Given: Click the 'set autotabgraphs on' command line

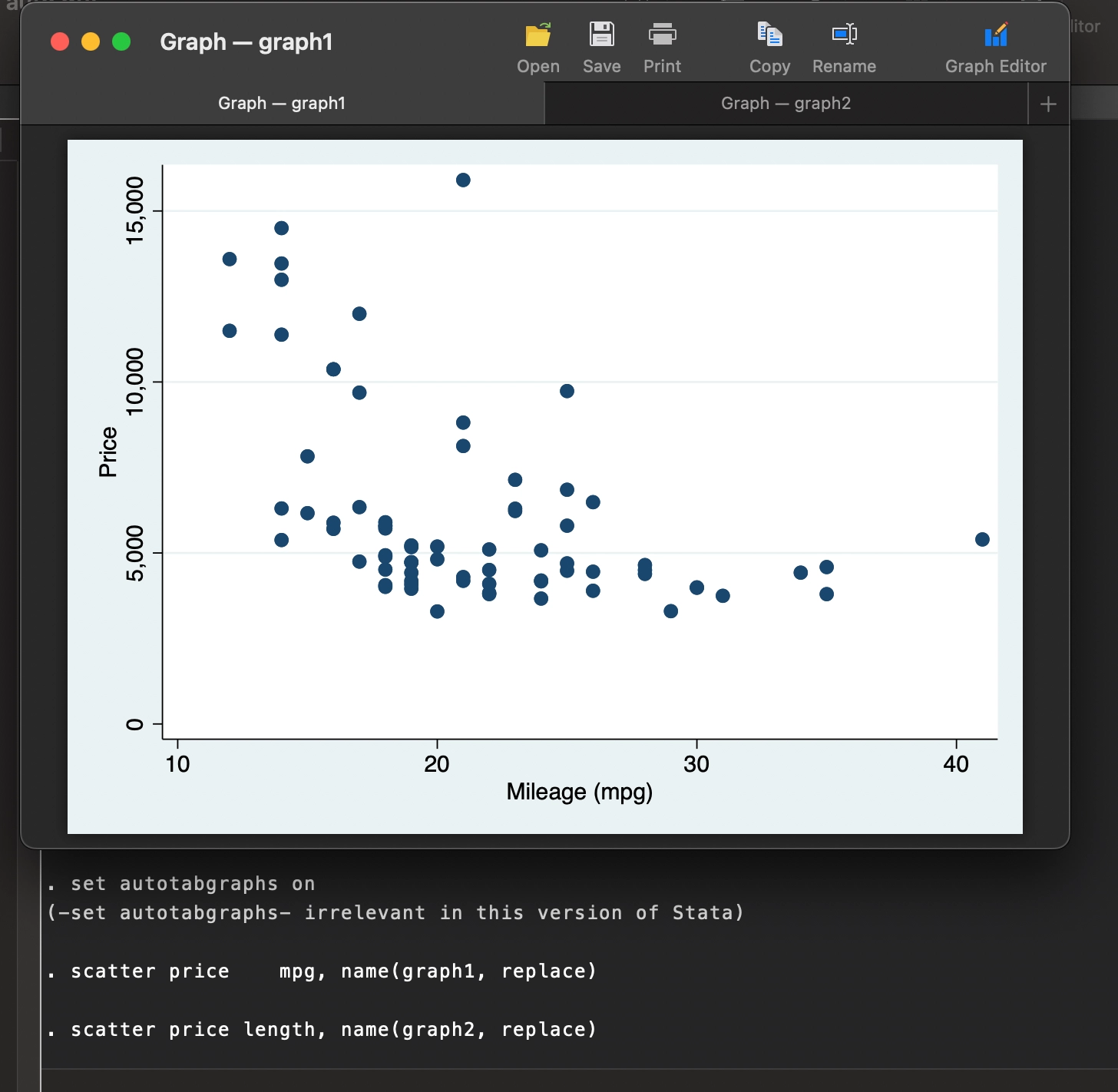Looking at the screenshot, I should [x=193, y=884].
